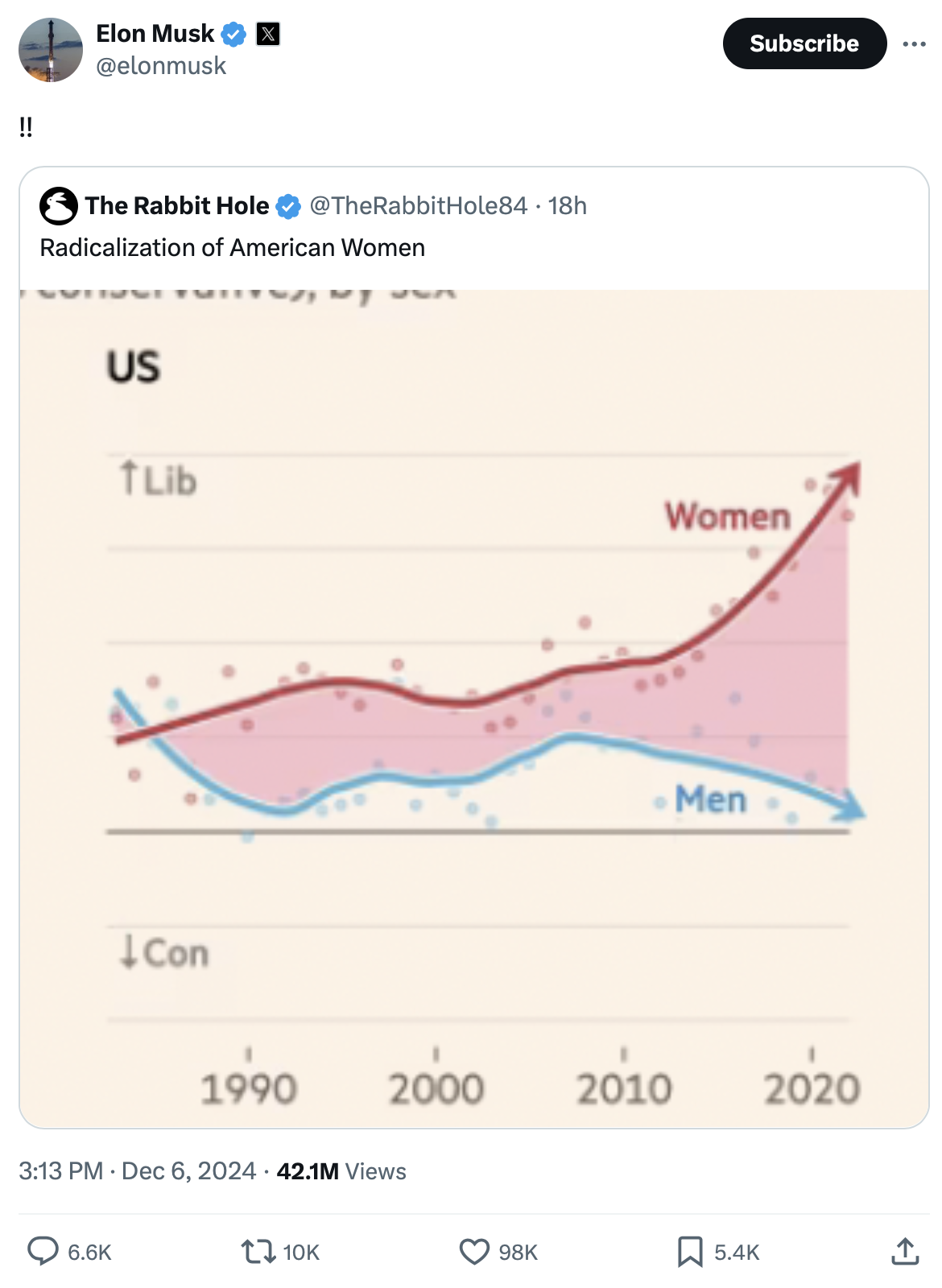This screenshot has width=942, height=1288.
Task: Open Elon Musk's profile avatar
Action: (x=51, y=50)
